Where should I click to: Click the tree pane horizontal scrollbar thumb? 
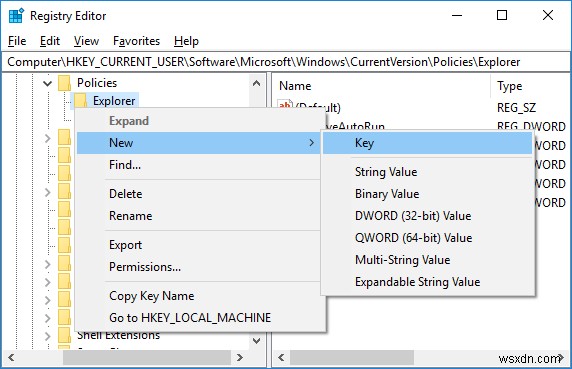tap(147, 357)
